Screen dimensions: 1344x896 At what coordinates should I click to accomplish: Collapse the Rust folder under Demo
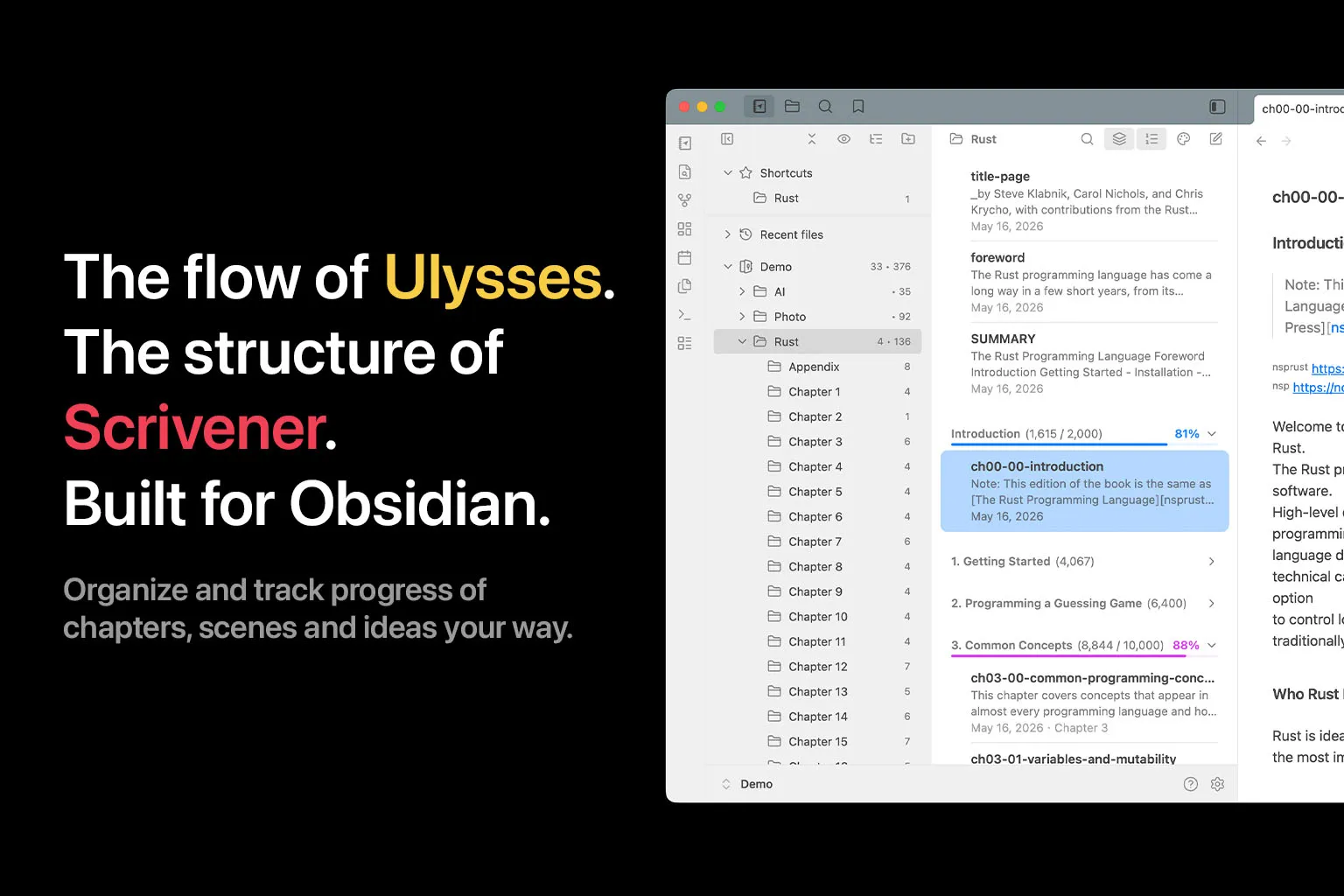(x=742, y=342)
